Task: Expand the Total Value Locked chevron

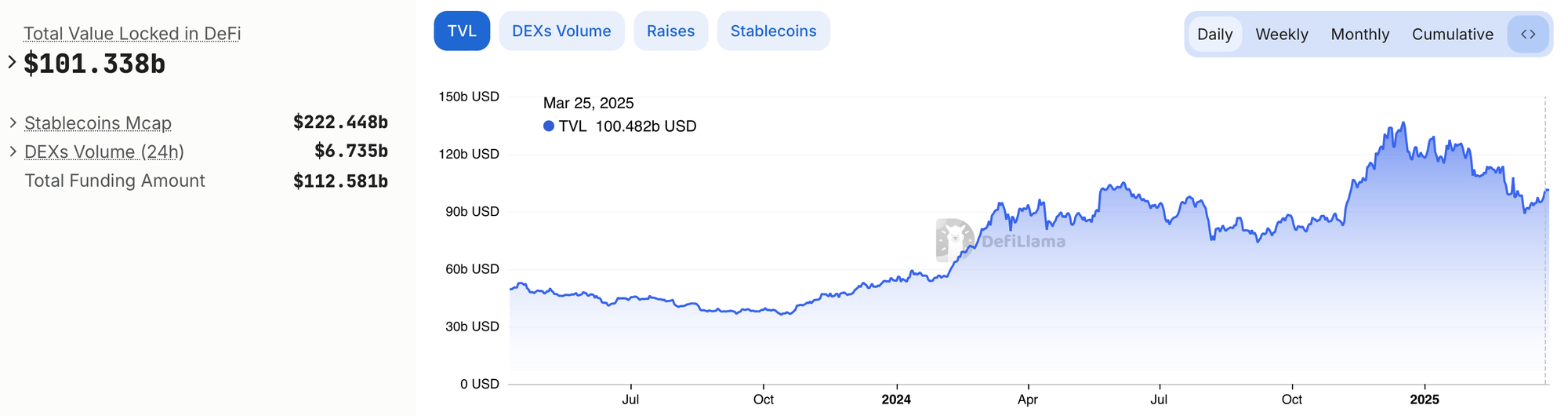Action: click(x=12, y=62)
